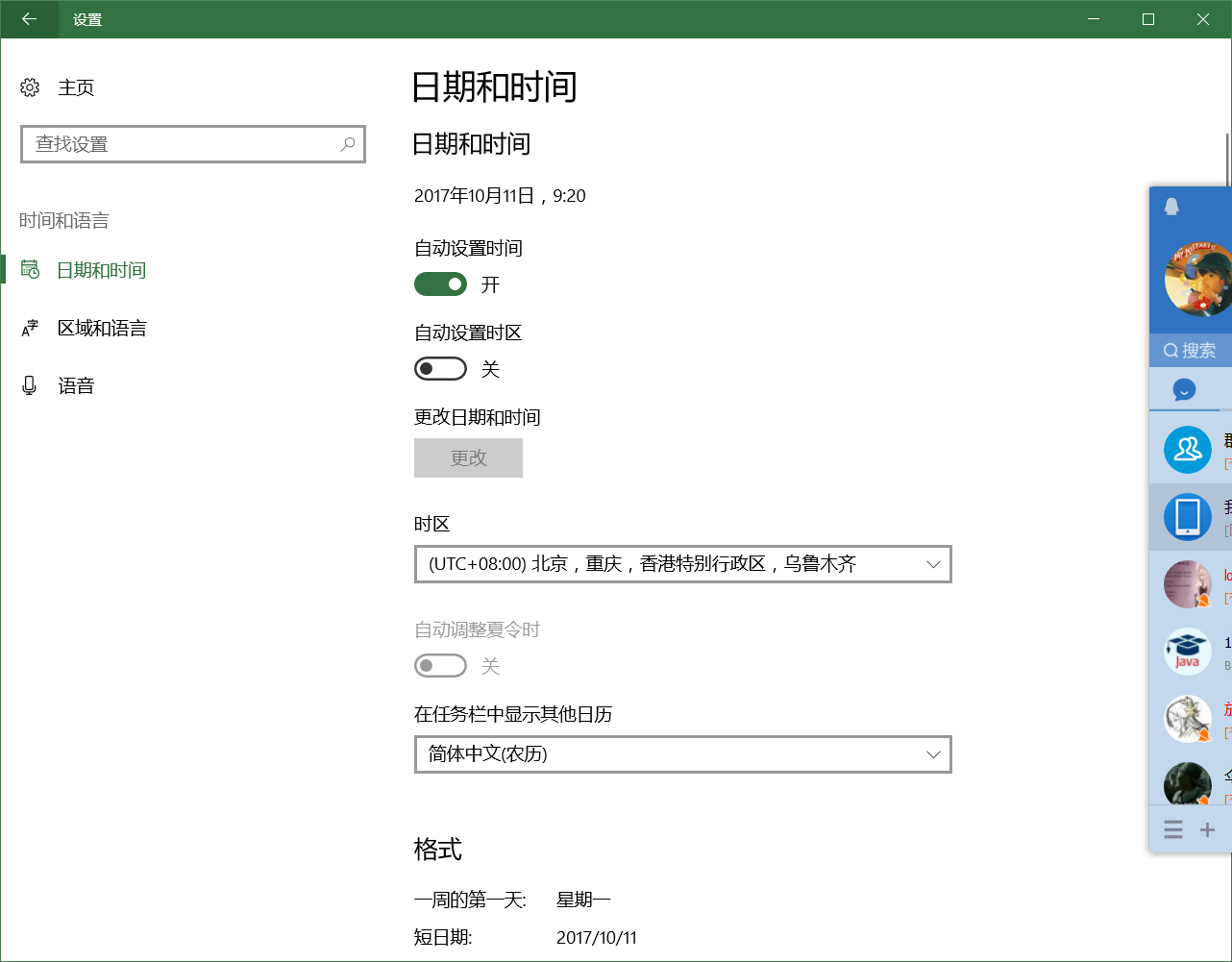The width and height of the screenshot is (1232, 962).
Task: Turn off automatic time setting toggle
Action: (x=440, y=284)
